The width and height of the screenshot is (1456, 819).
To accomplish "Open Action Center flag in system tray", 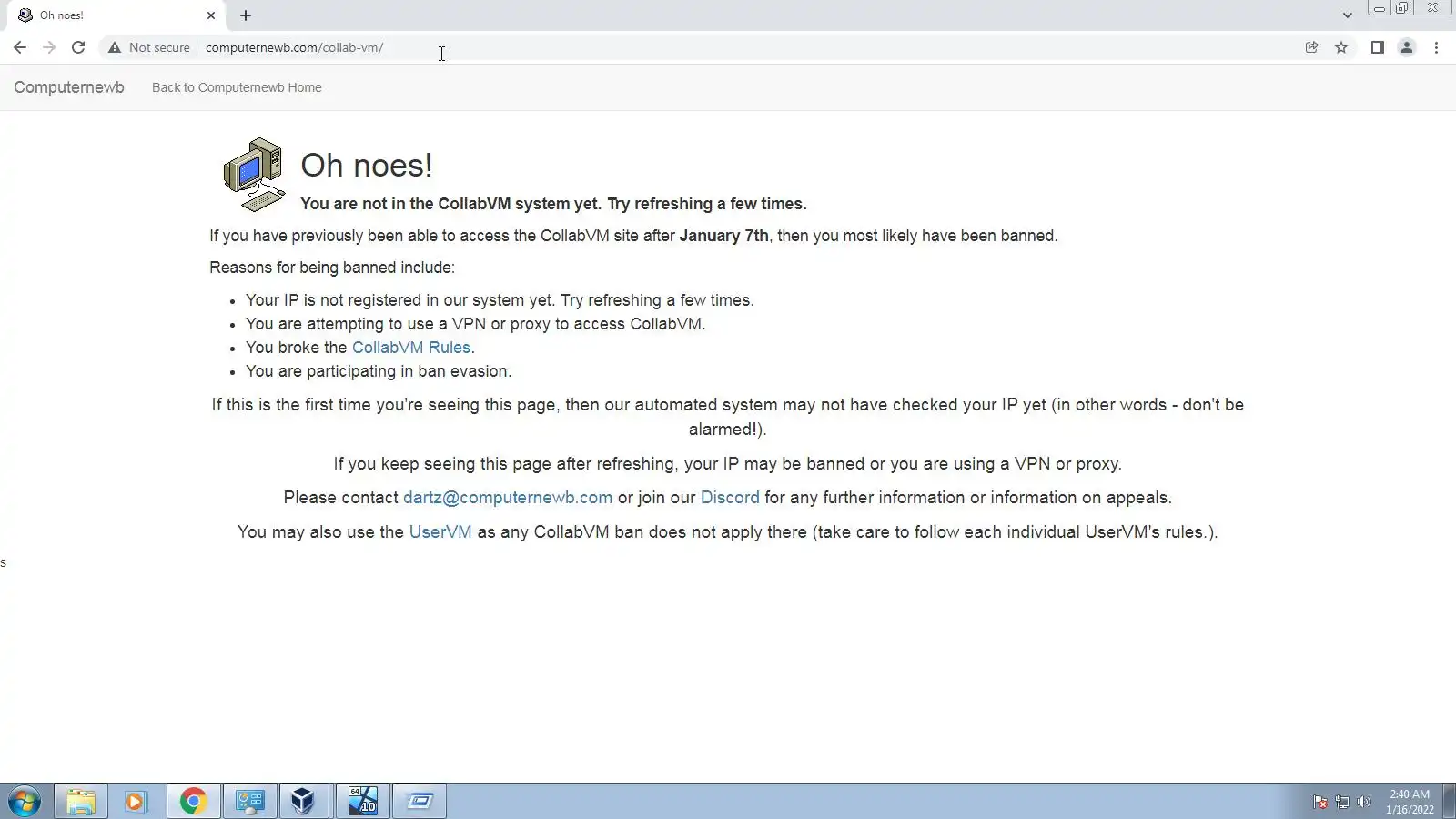I will pos(1320,802).
